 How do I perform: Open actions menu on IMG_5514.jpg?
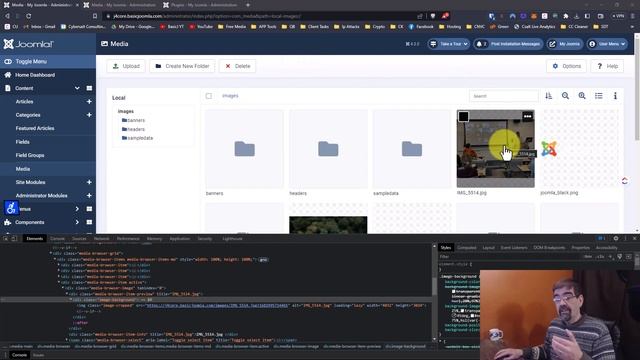527,117
